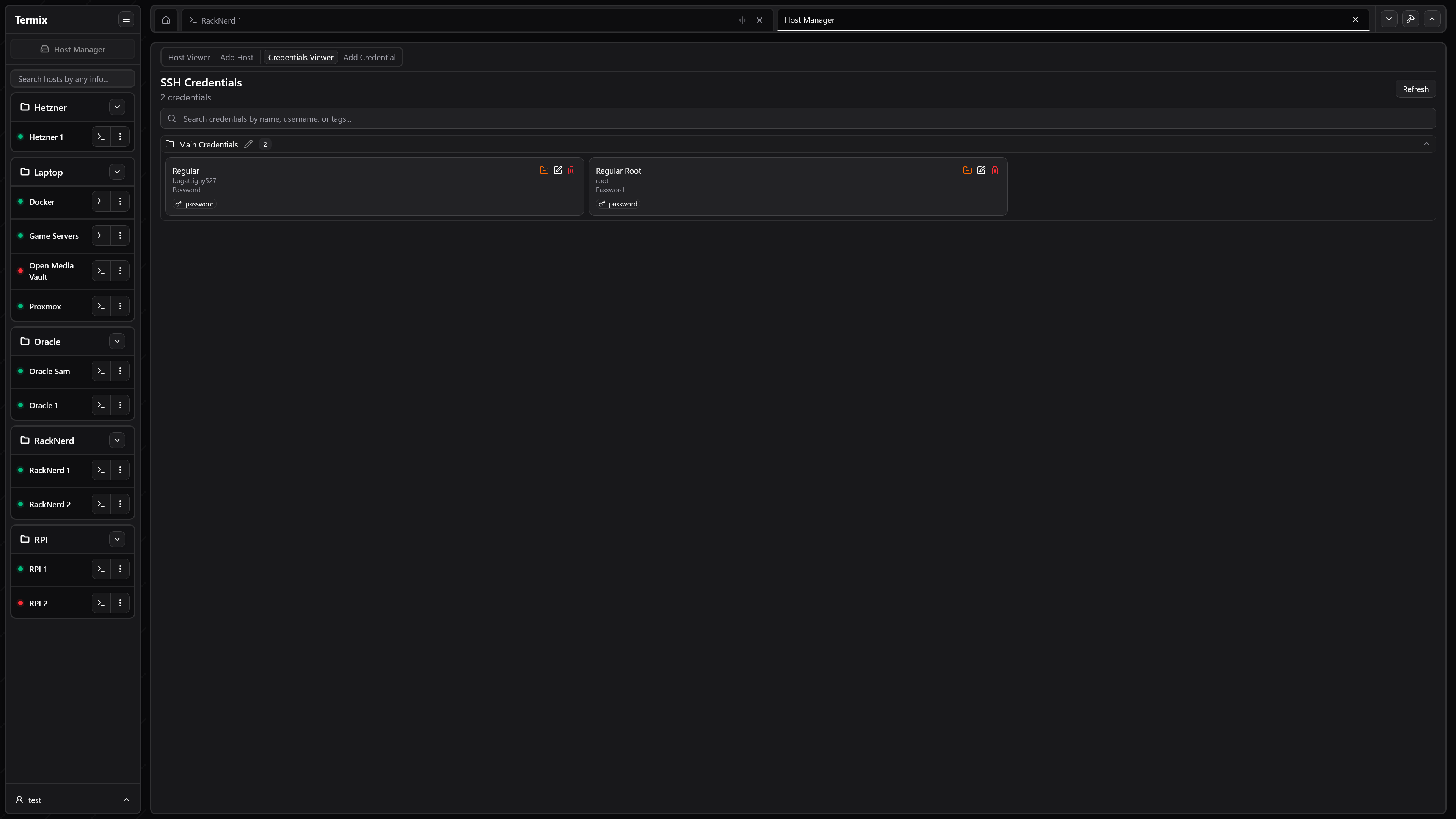The image size is (1456, 819).
Task: Delete the Regular credential
Action: (571, 170)
